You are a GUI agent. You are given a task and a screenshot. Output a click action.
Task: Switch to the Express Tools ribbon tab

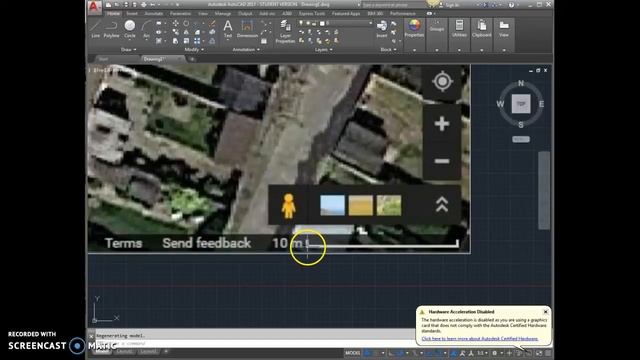tap(312, 13)
